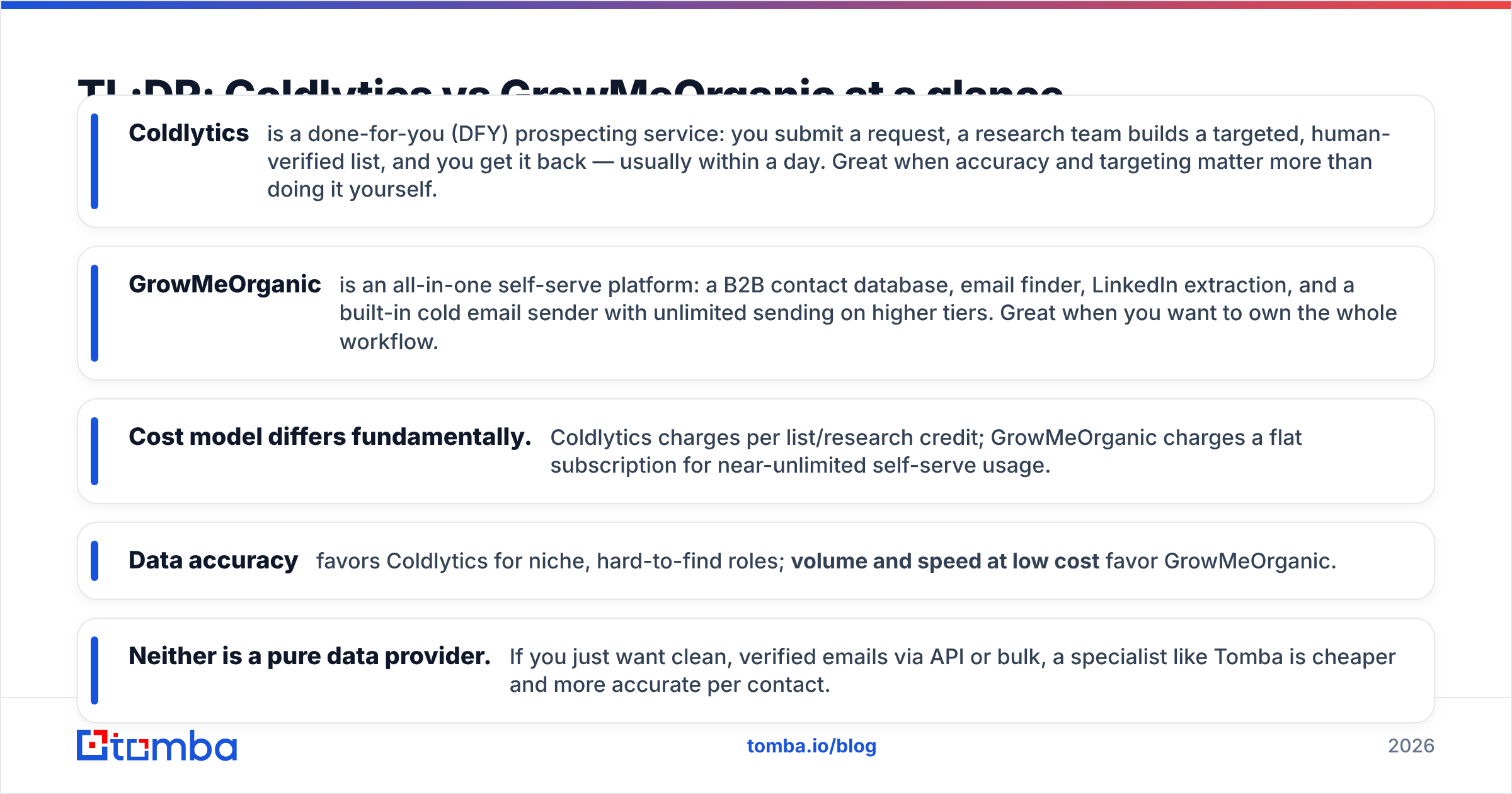This screenshot has width=1512, height=794.
Task: Click the blue accent bar beside Data accuracy
Action: [x=94, y=561]
